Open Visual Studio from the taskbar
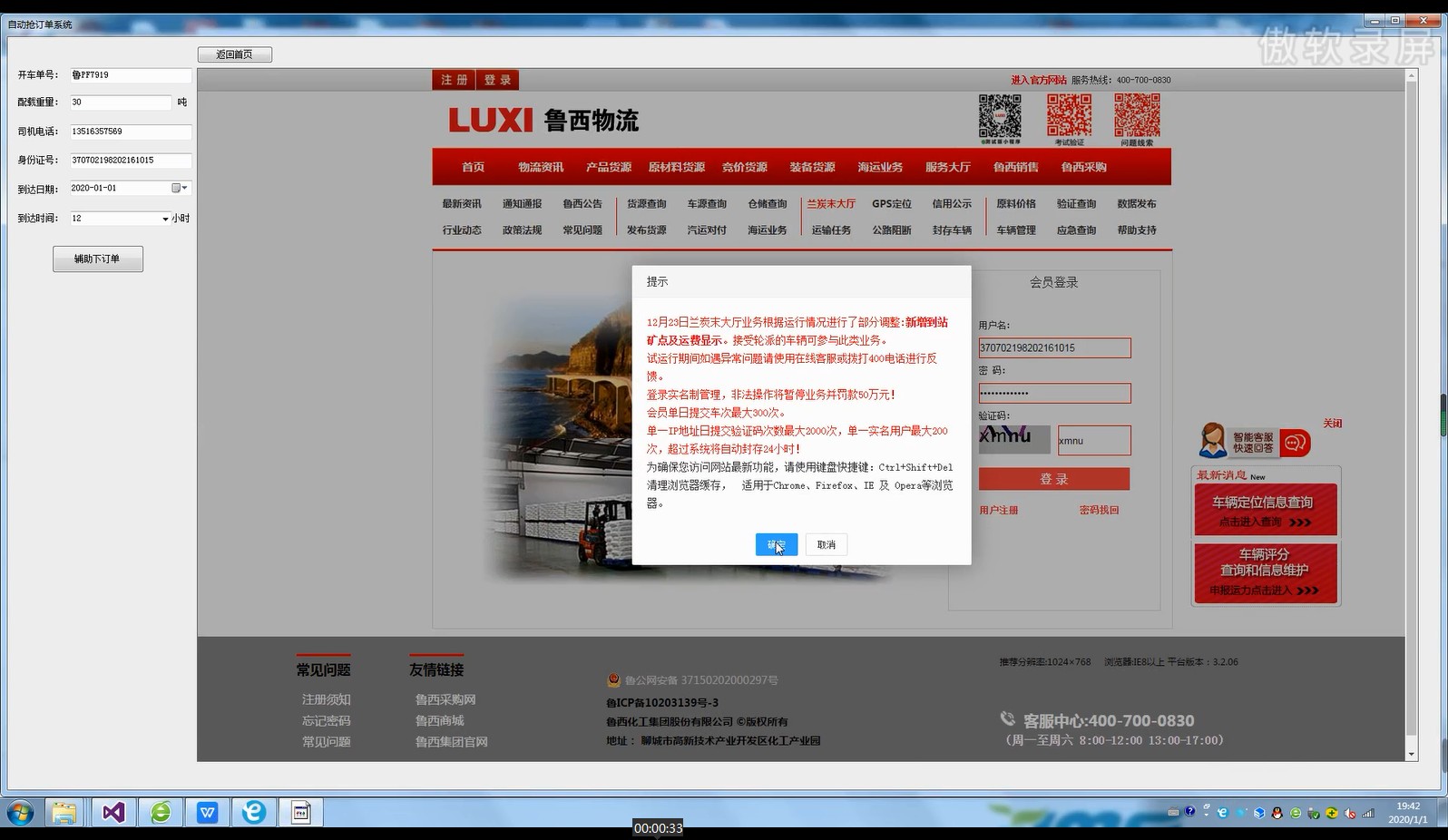This screenshot has height=840, width=1448. pyautogui.click(x=113, y=812)
